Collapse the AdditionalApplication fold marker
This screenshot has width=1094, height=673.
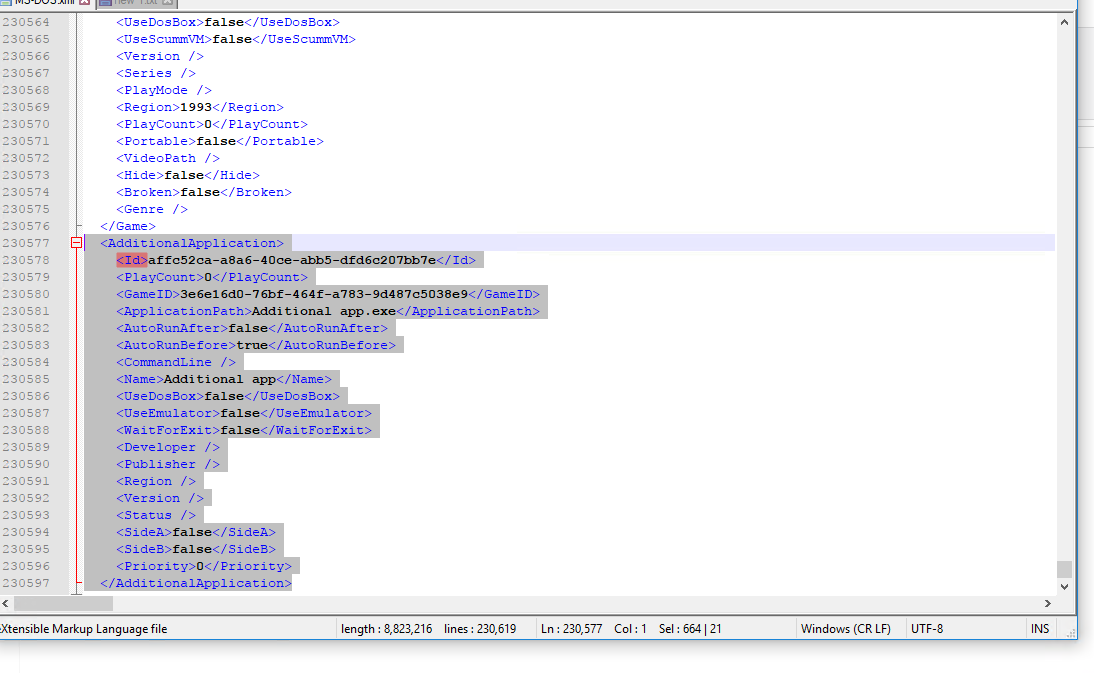click(77, 243)
